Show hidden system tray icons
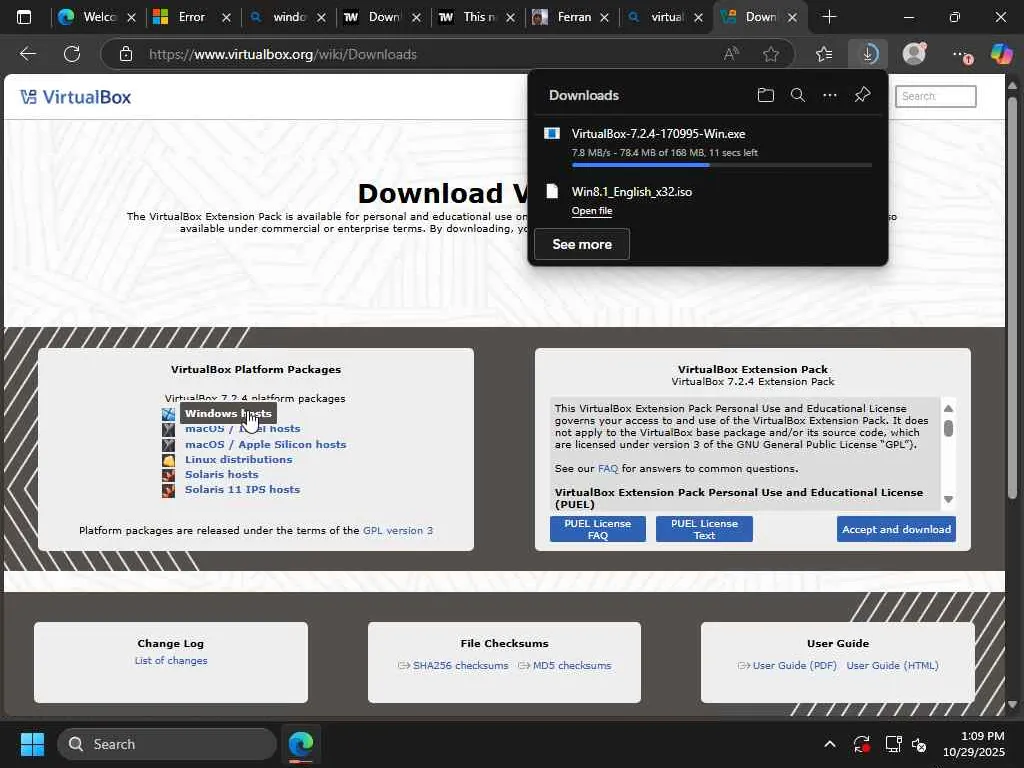Screen dimensions: 1024x768 pyautogui.click(x=829, y=744)
